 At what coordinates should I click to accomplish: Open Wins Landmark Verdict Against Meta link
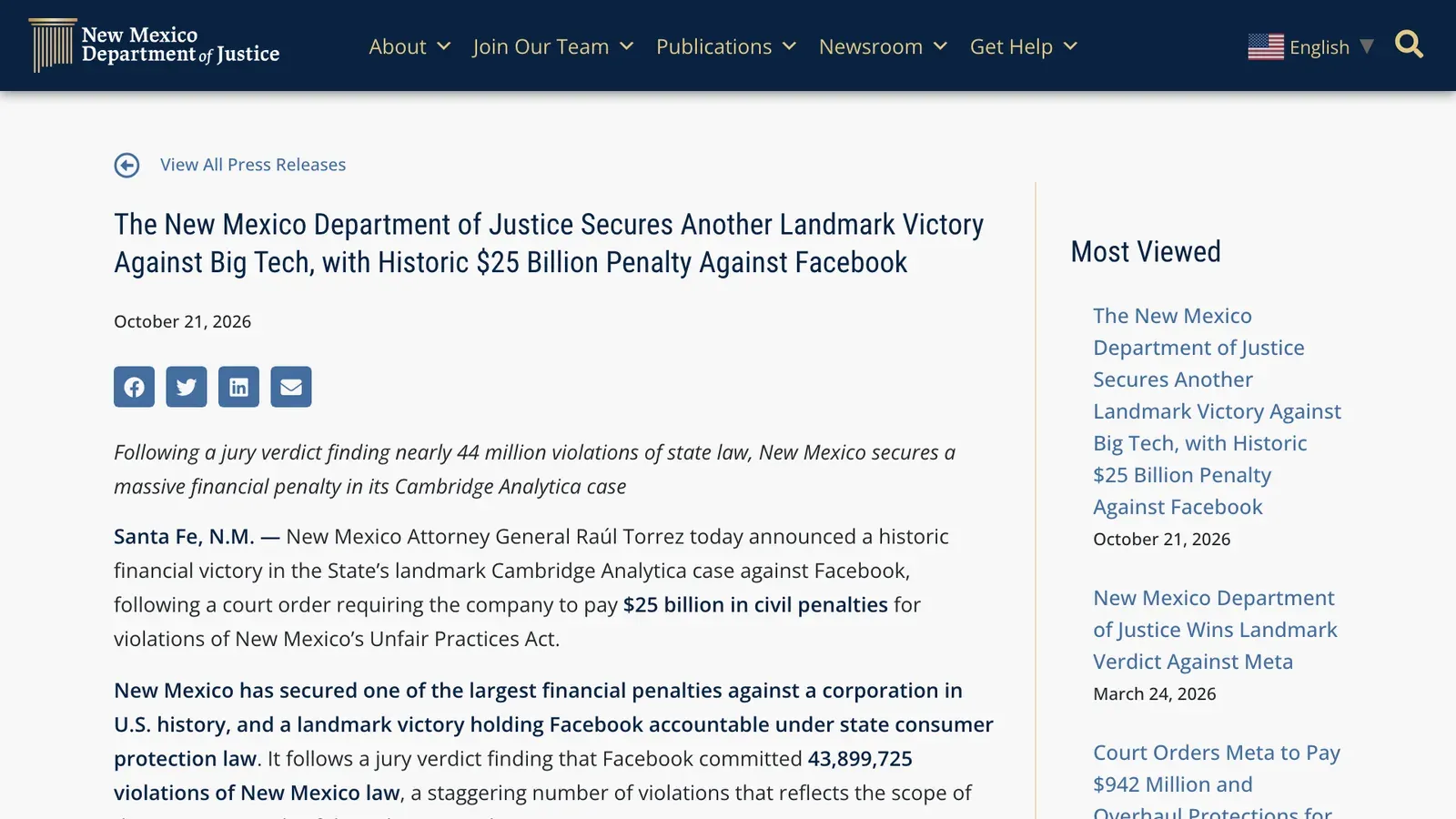[1215, 630]
